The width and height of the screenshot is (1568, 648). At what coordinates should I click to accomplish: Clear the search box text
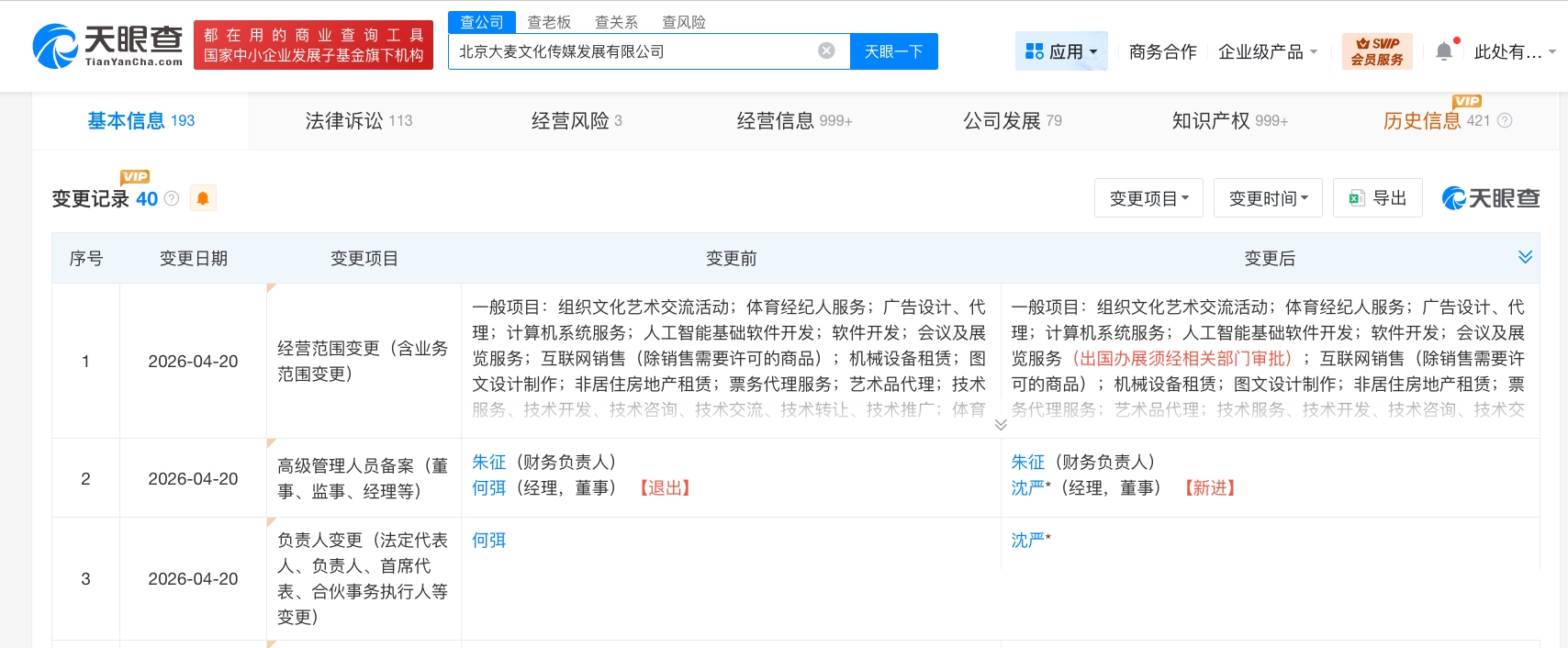pyautogui.click(x=826, y=51)
